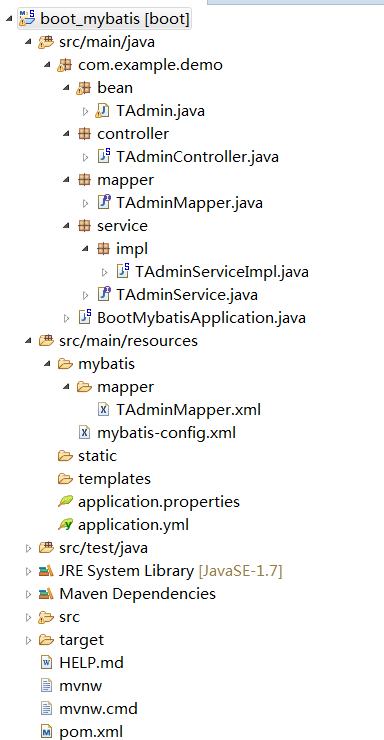Select the TAdminServiceImpl.java label
This screenshot has height=740, width=384.
coord(222,272)
